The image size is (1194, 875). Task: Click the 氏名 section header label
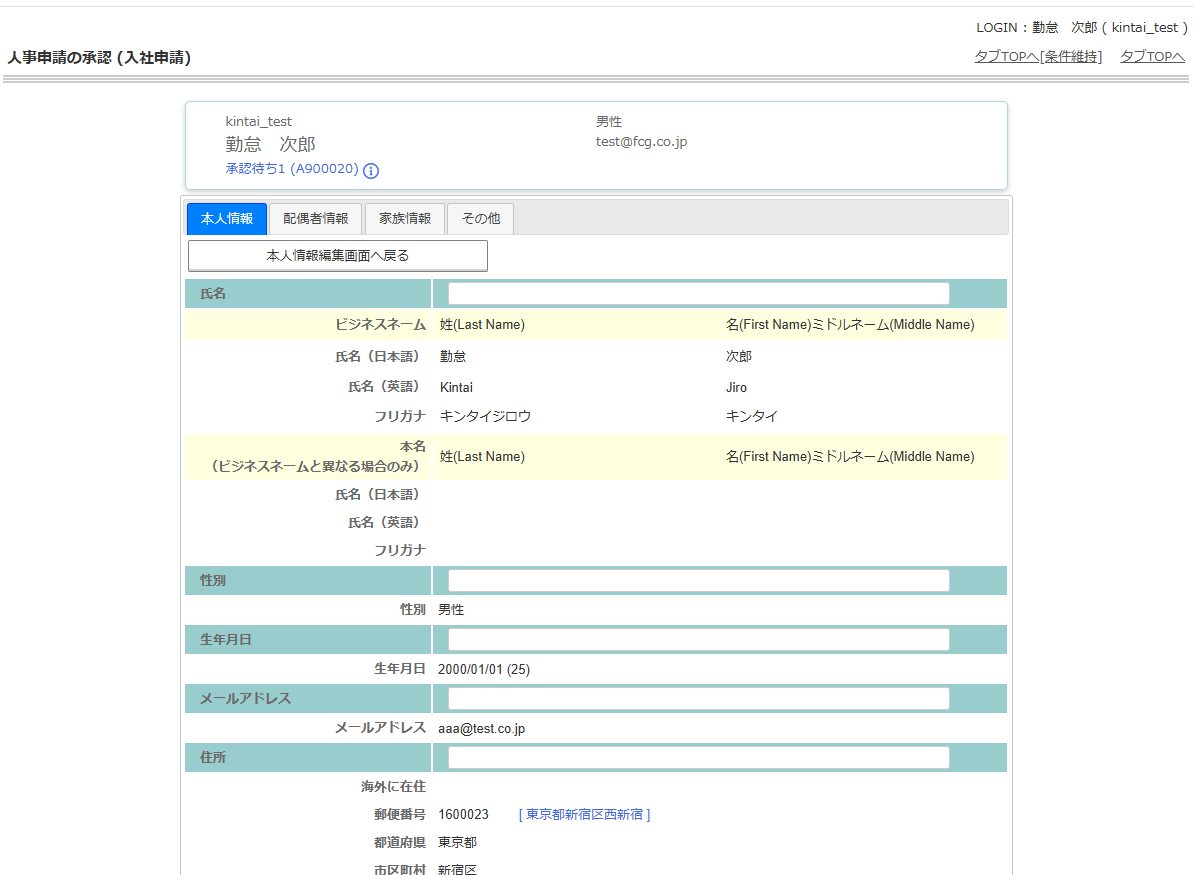213,294
